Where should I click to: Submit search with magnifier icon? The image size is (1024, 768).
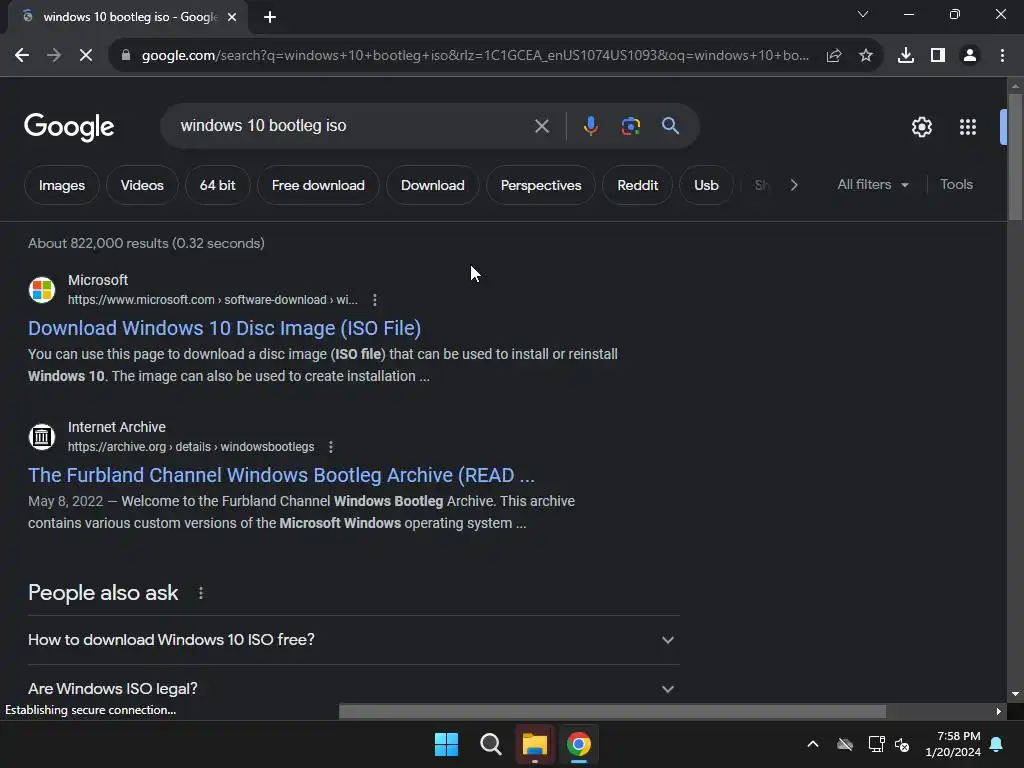(671, 126)
